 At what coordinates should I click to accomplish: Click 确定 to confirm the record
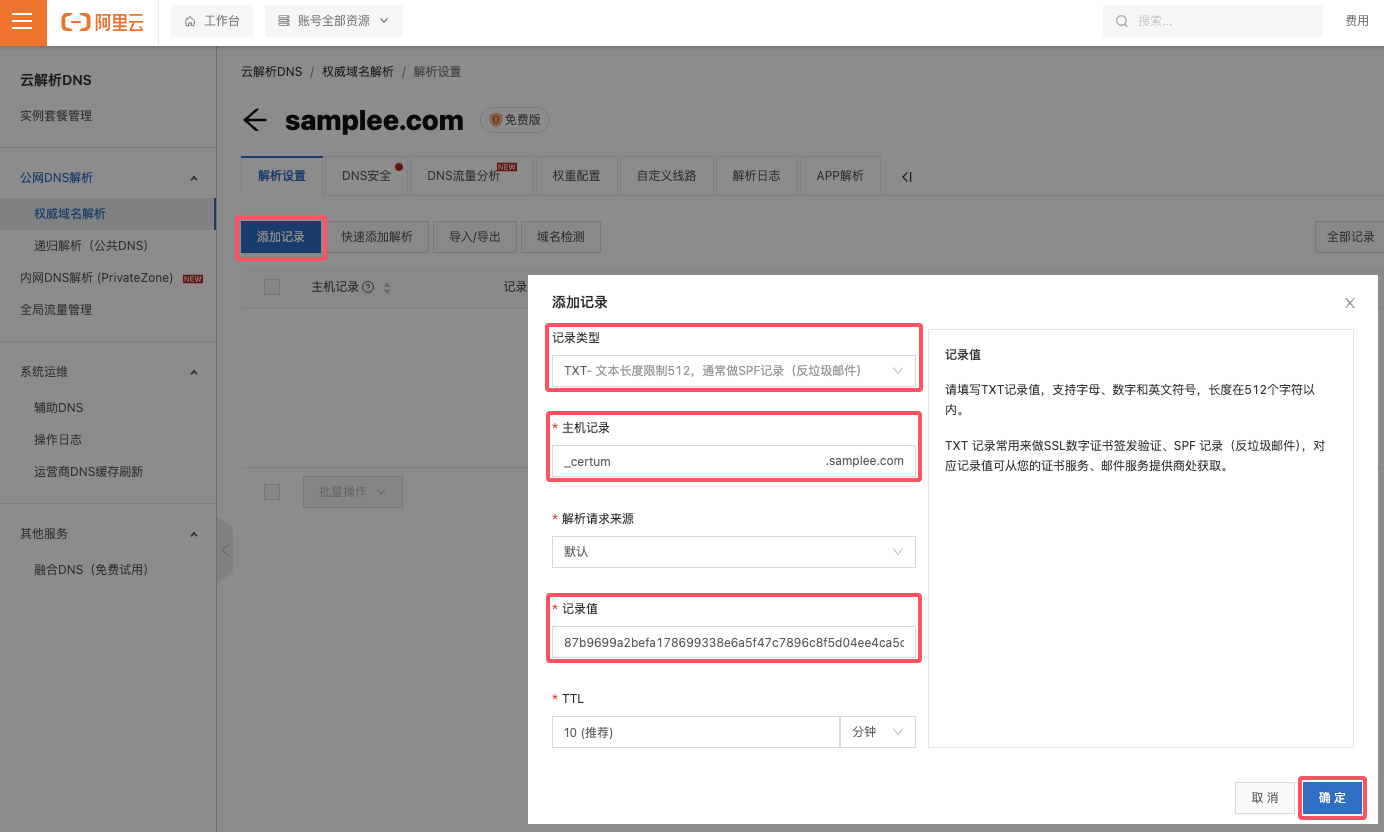(x=1332, y=798)
